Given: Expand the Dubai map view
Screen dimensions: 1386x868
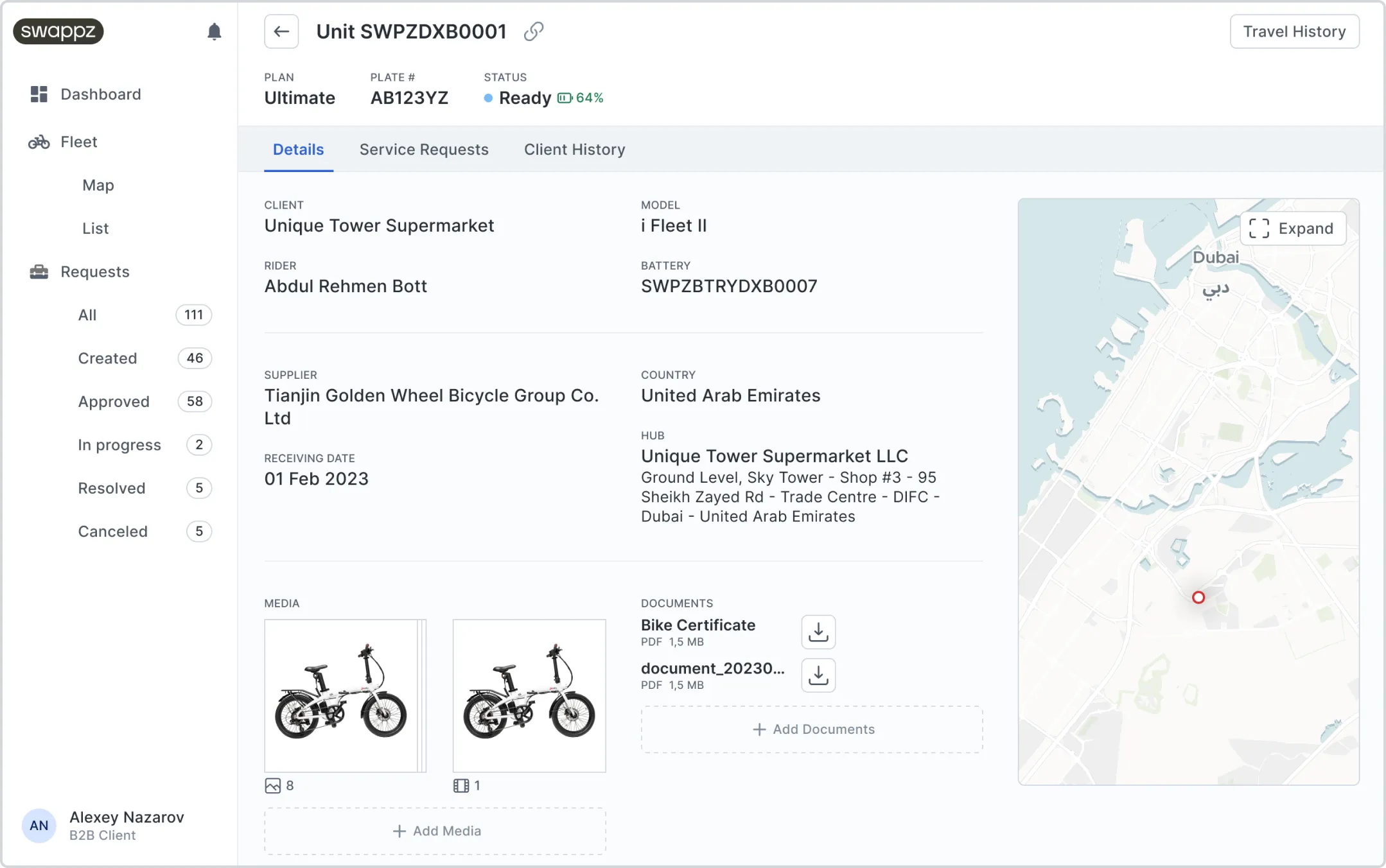Looking at the screenshot, I should (1292, 229).
